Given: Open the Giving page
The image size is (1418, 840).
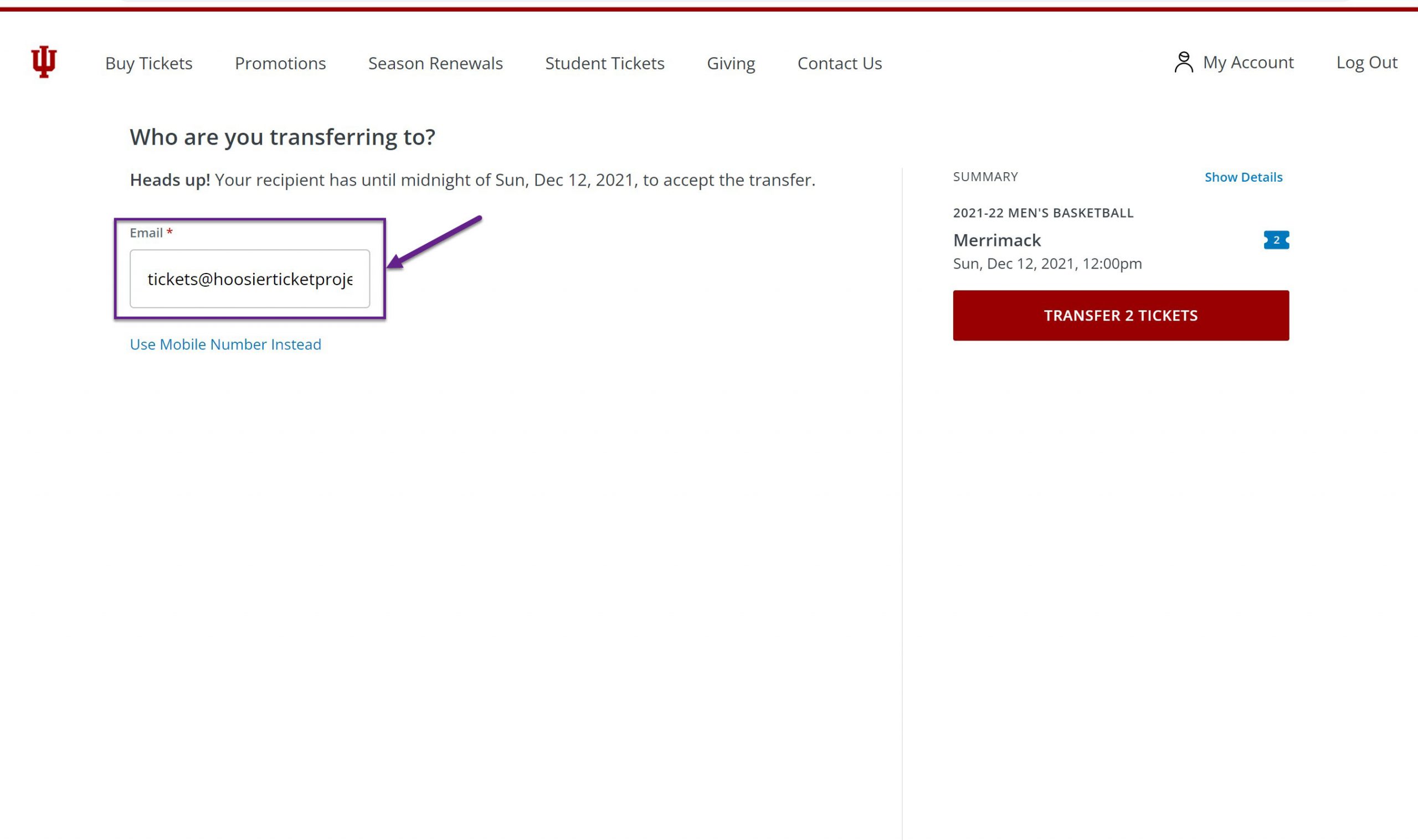Looking at the screenshot, I should [x=731, y=63].
